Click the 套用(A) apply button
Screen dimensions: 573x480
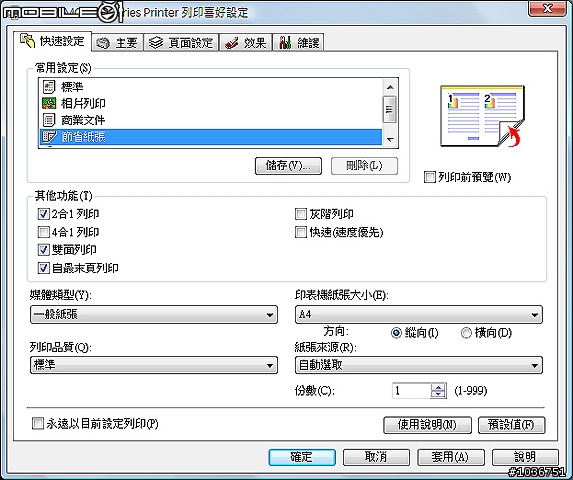(x=451, y=457)
